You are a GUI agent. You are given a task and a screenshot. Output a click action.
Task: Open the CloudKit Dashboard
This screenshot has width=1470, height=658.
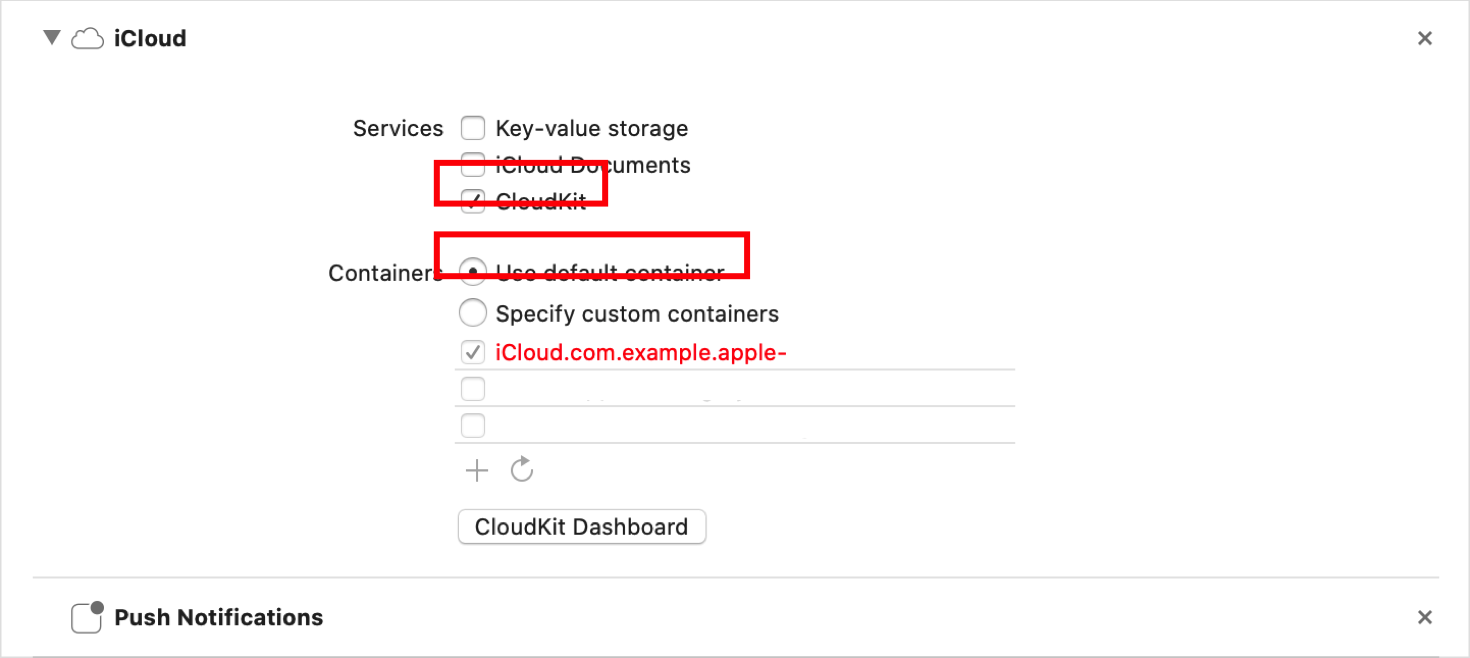[x=581, y=527]
